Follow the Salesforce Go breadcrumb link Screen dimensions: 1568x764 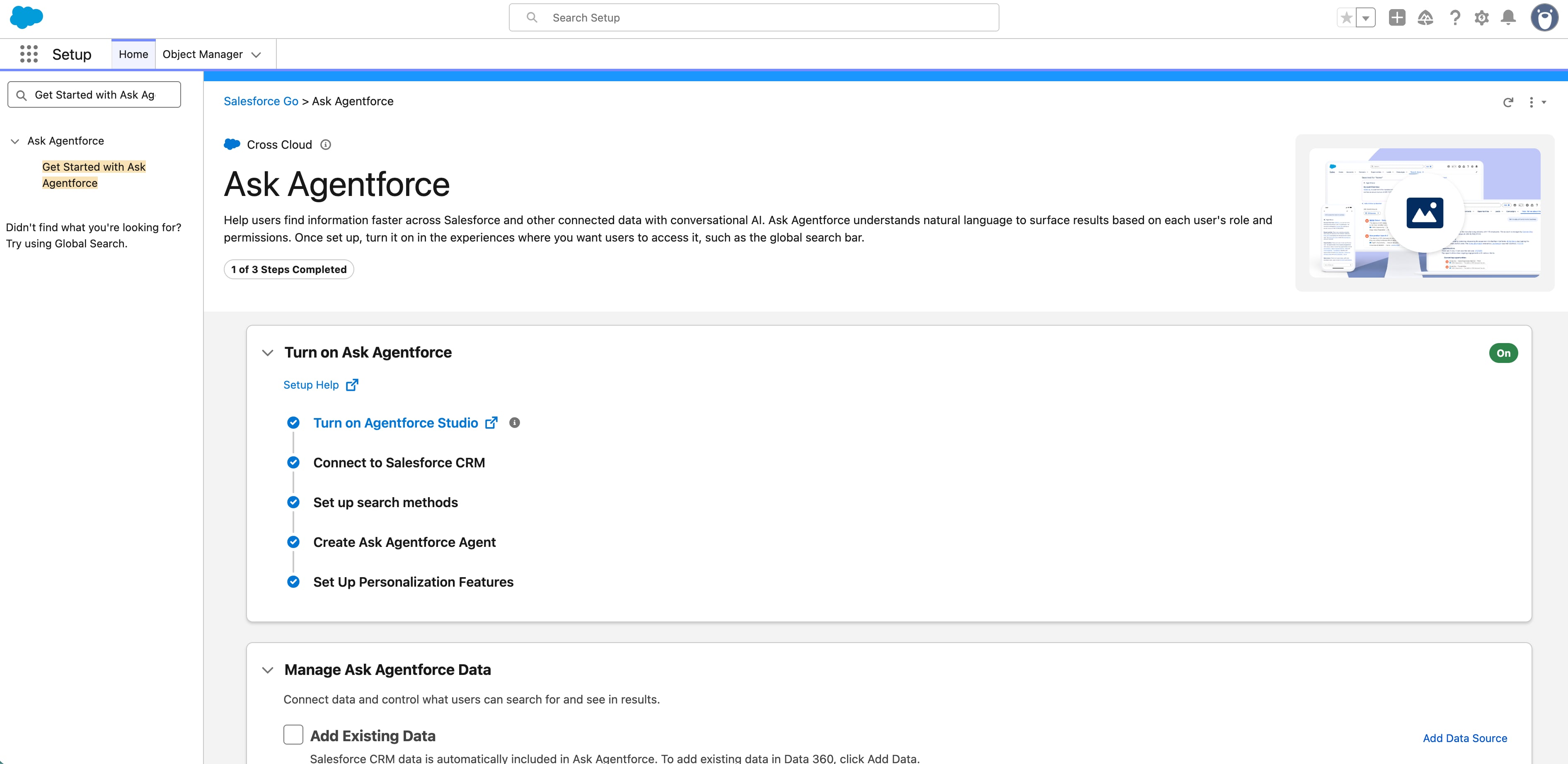(x=261, y=101)
